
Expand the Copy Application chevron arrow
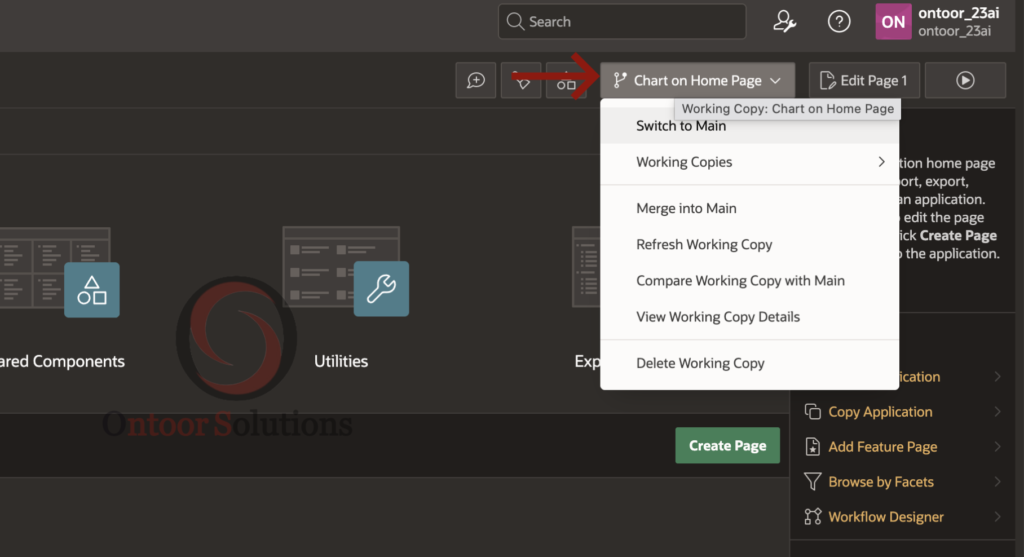tap(997, 412)
